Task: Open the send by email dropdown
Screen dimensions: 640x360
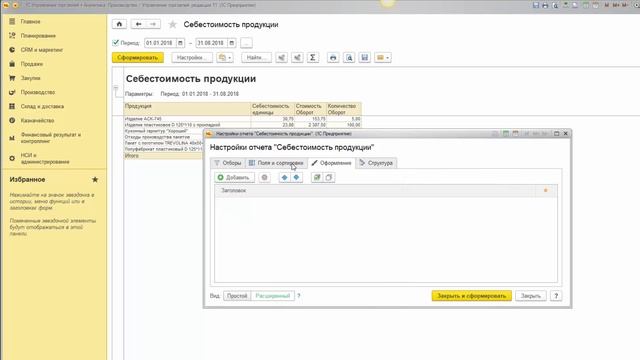Action: coord(383,58)
